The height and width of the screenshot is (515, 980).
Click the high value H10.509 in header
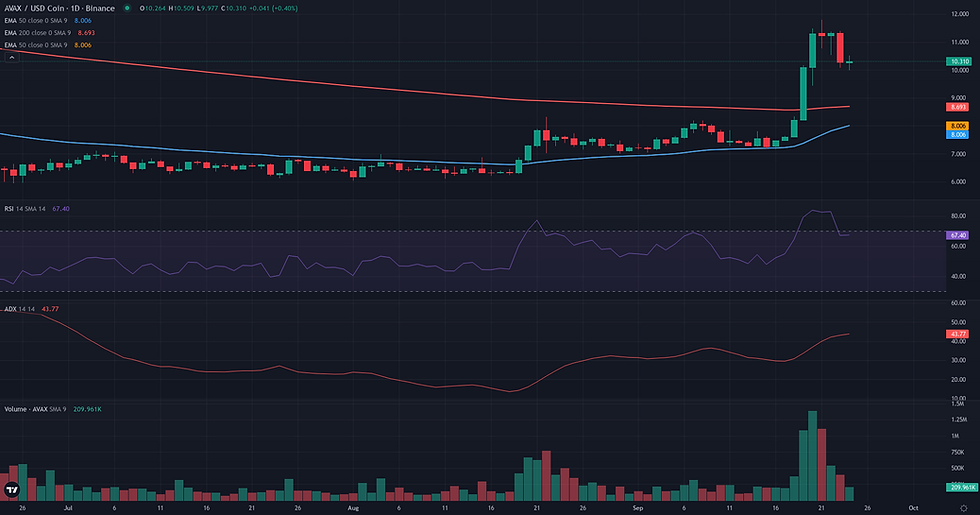[x=181, y=8]
